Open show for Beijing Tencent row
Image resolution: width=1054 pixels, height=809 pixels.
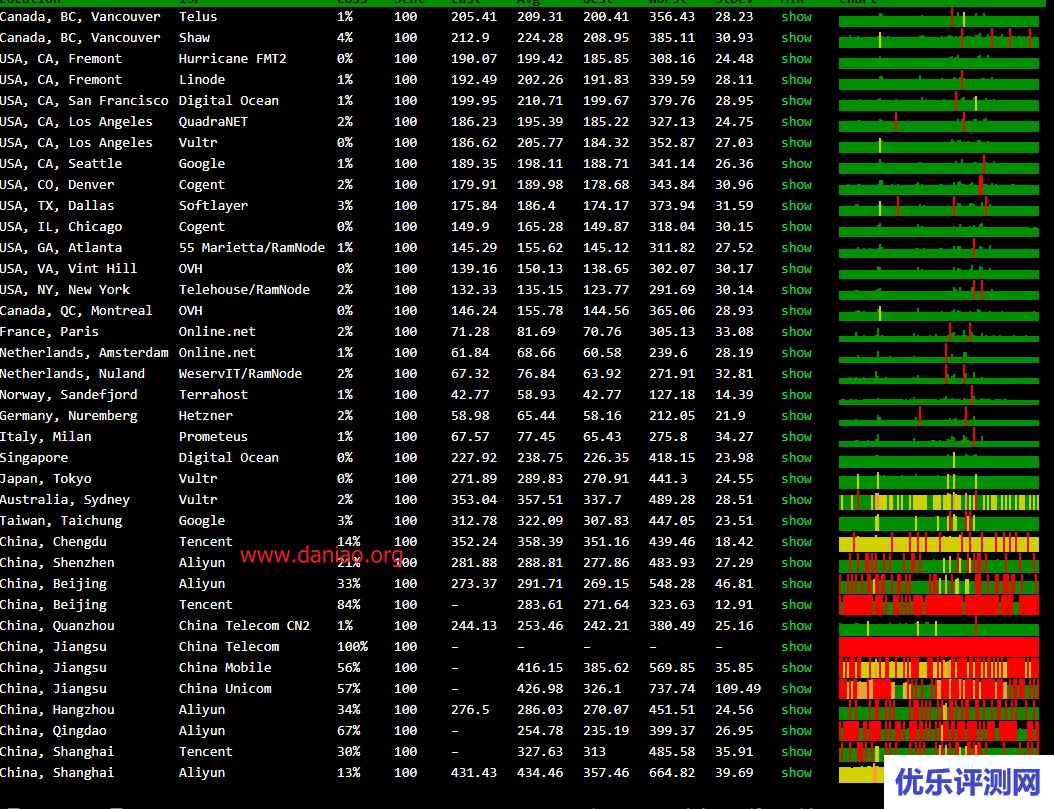point(797,605)
